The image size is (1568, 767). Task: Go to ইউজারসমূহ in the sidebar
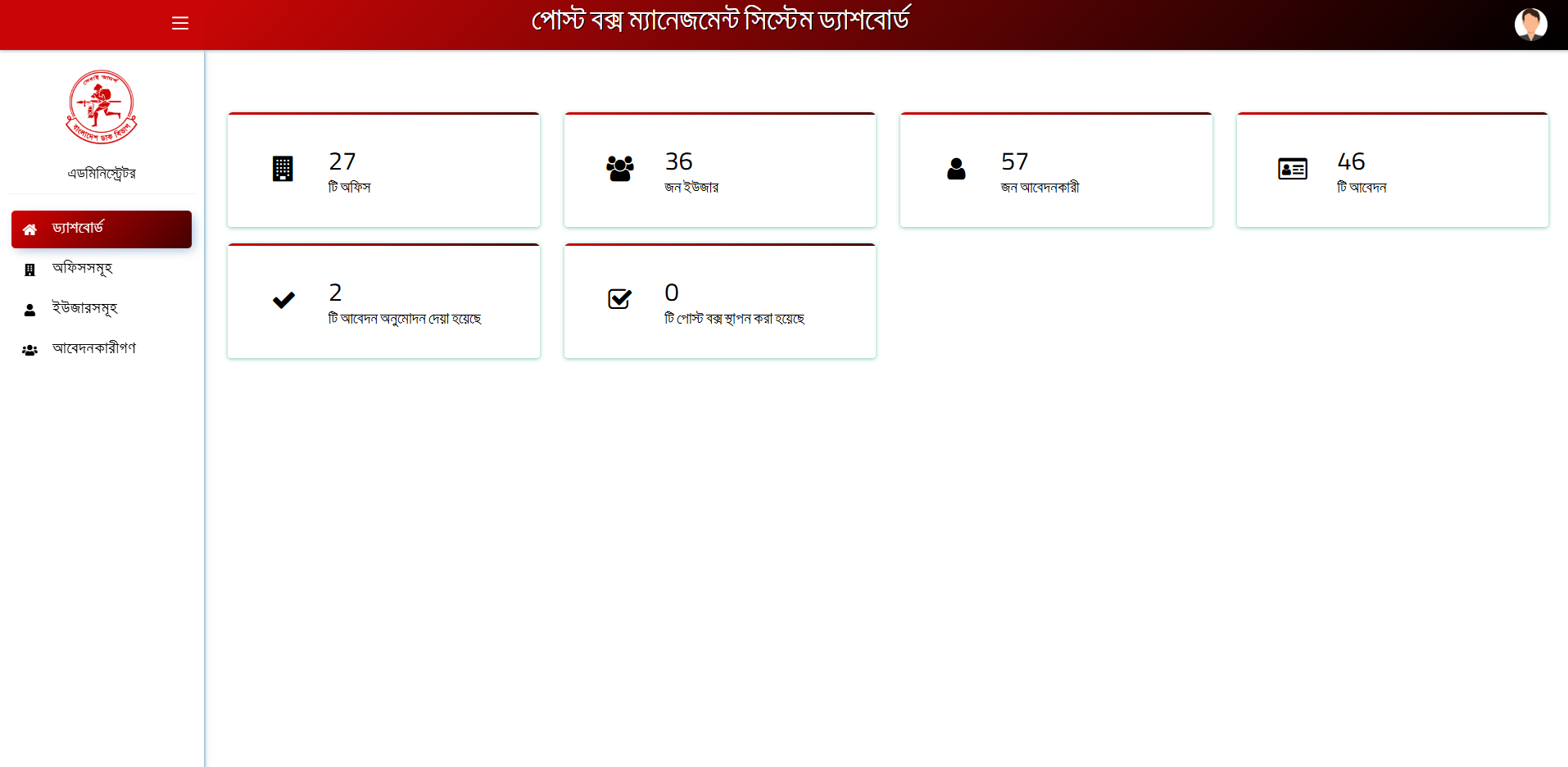pos(84,308)
